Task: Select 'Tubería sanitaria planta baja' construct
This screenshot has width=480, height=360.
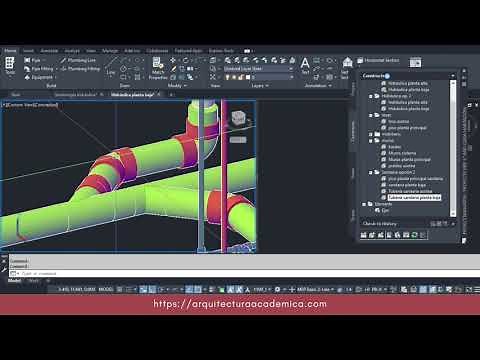Action: pos(414,198)
